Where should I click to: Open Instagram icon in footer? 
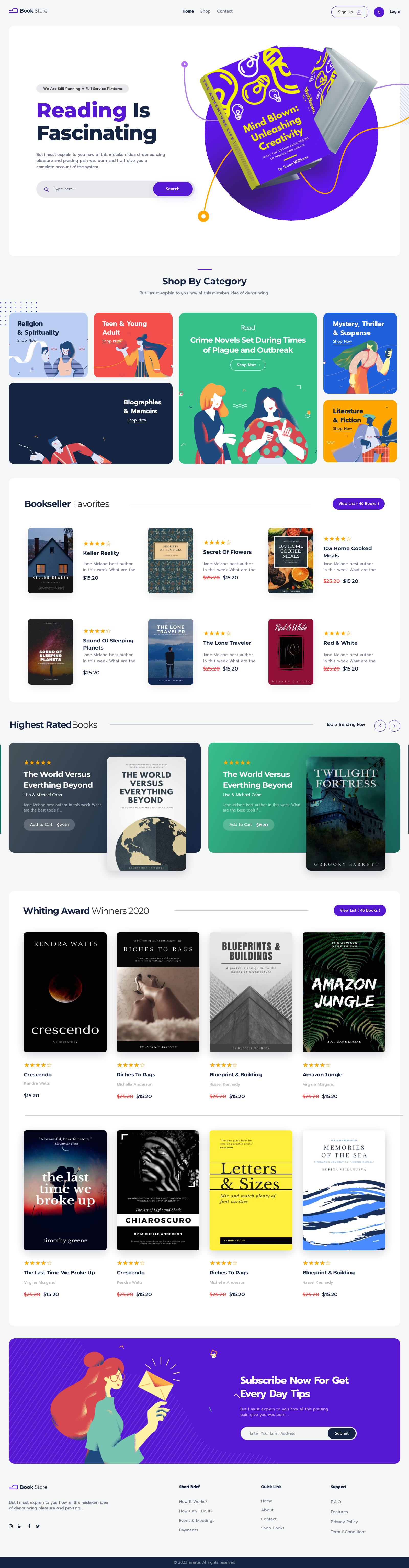pyautogui.click(x=10, y=1526)
